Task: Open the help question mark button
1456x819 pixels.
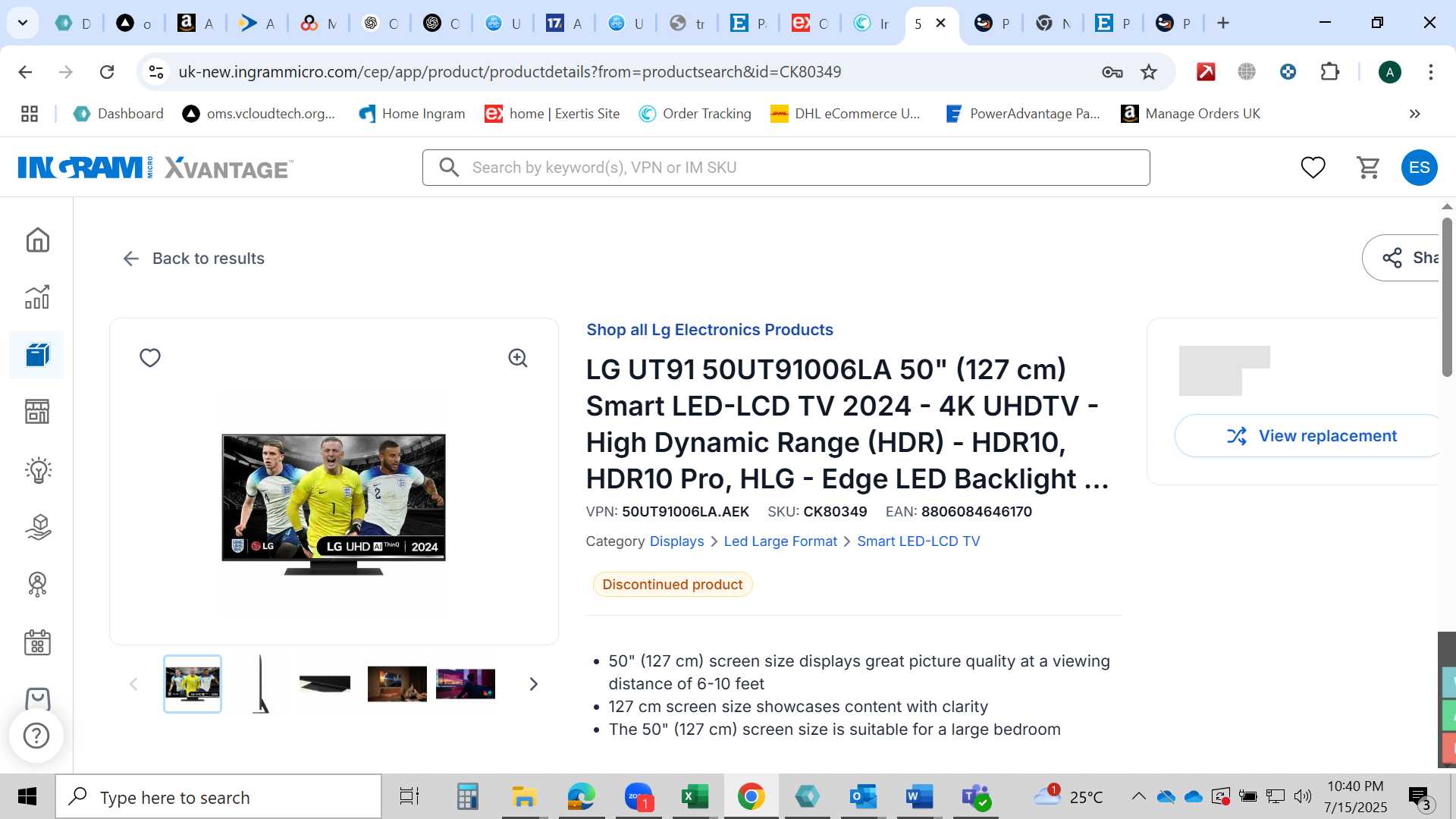Action: pyautogui.click(x=36, y=735)
